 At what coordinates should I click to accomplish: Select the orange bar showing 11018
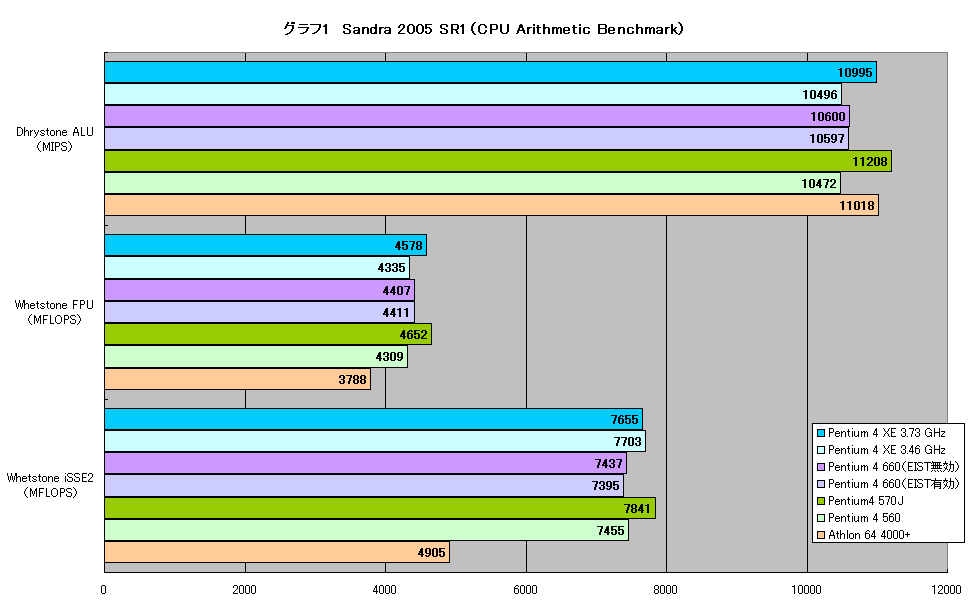(491, 205)
